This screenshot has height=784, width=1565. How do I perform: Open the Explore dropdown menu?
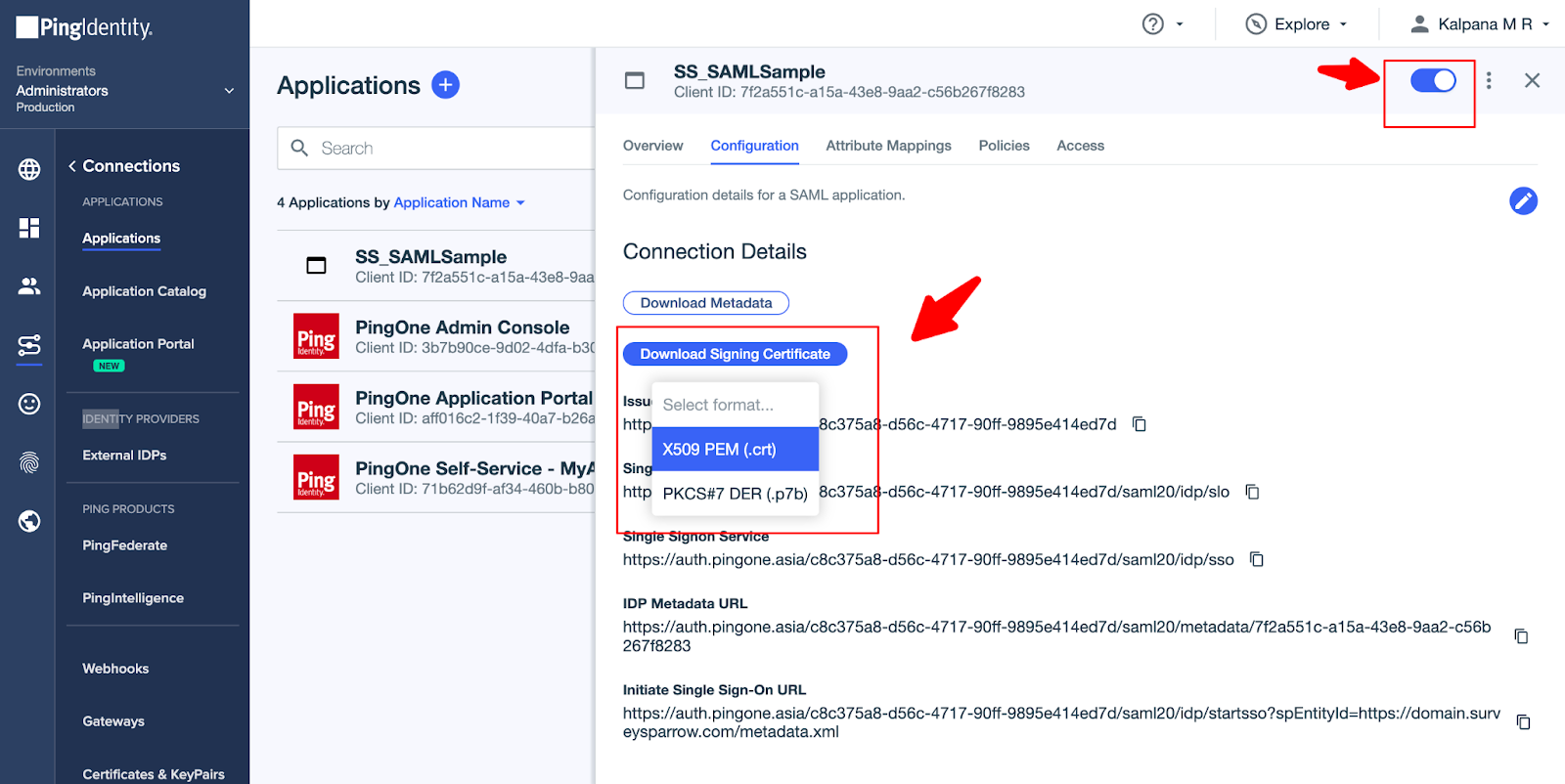pos(1297,24)
